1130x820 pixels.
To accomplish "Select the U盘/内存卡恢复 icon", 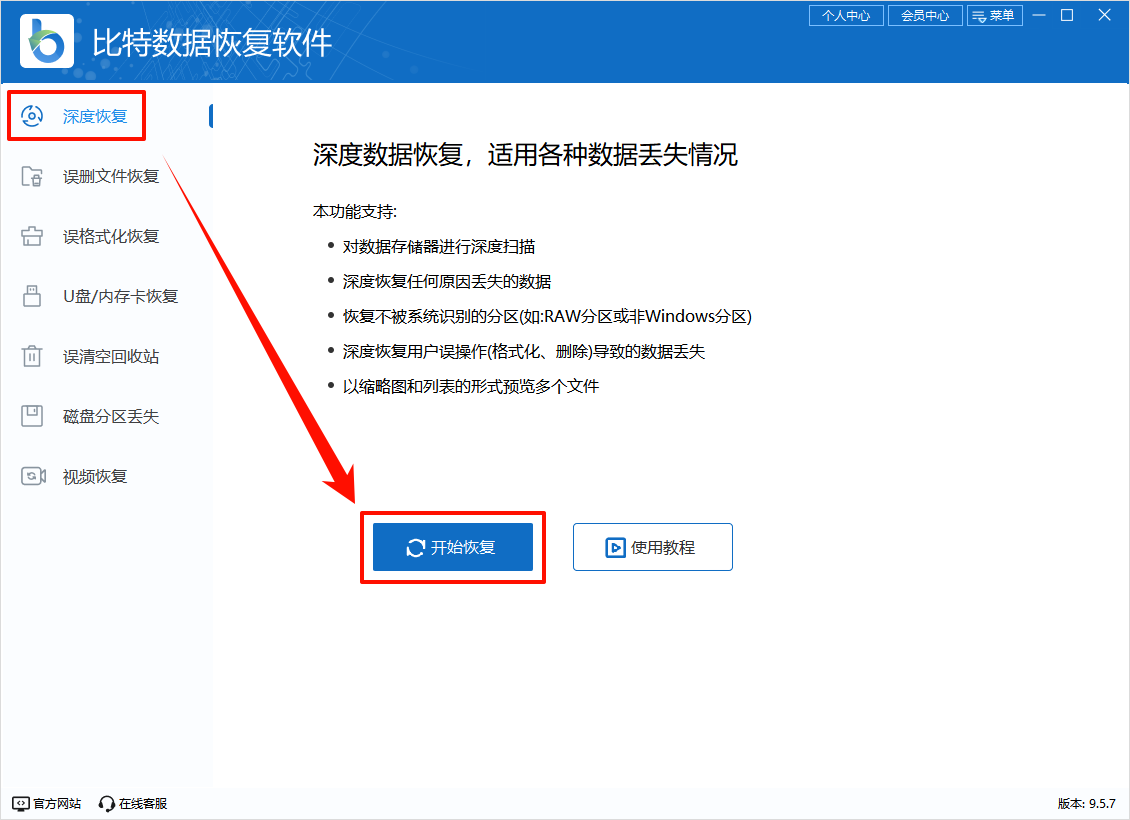I will (x=34, y=296).
